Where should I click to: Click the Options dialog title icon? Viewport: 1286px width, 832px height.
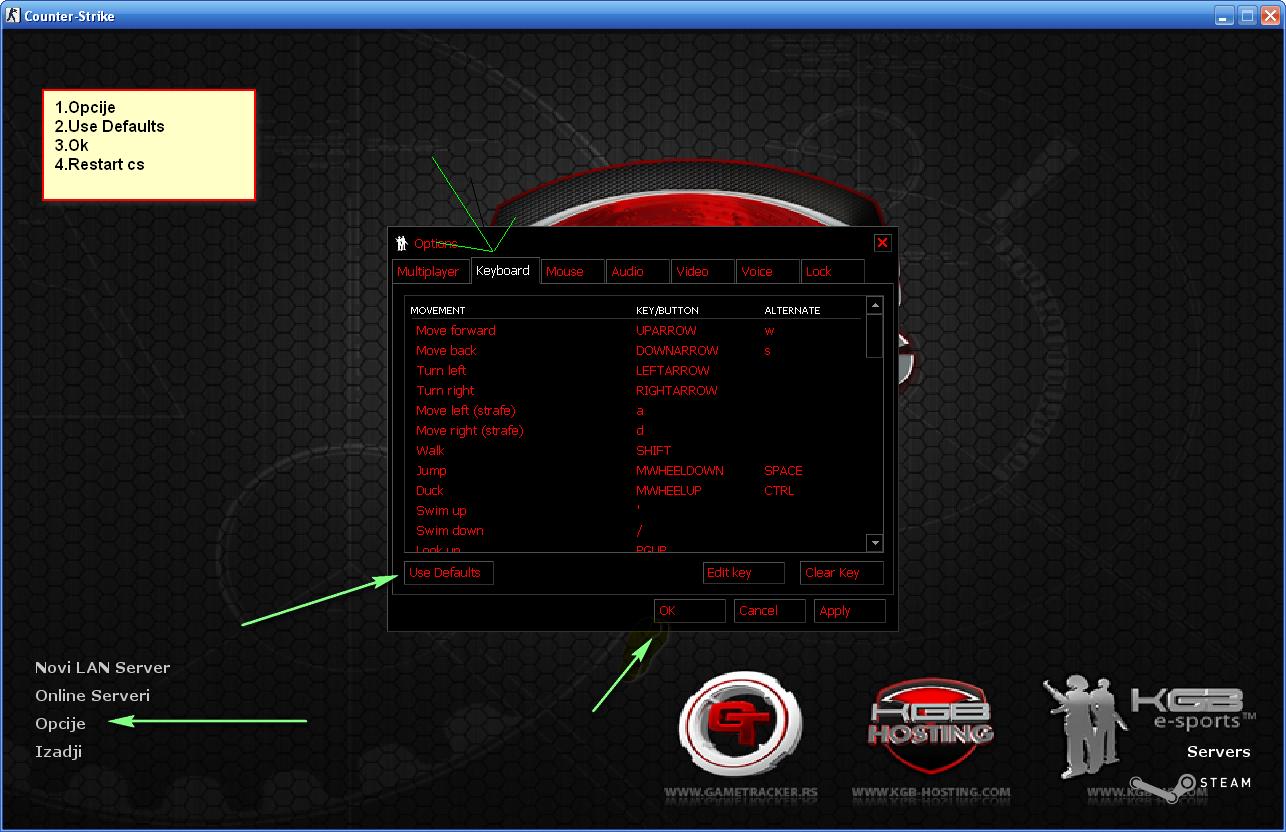(x=401, y=243)
